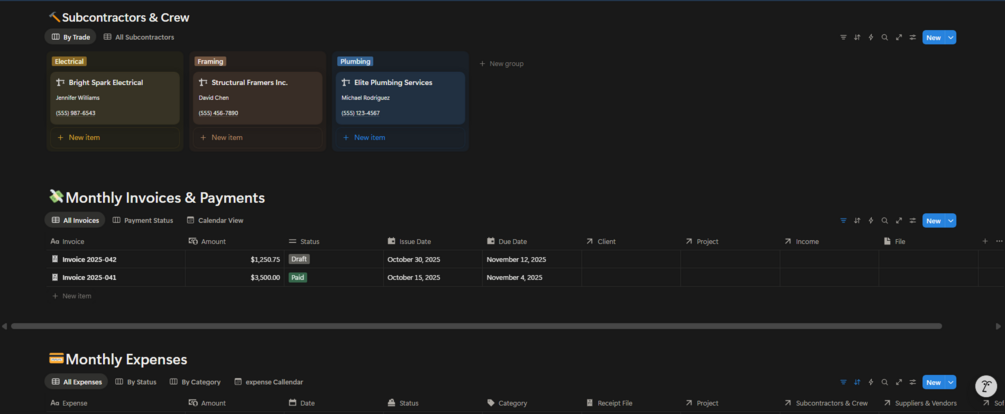This screenshot has width=1005, height=414.
Task: Click page icon of Invoice 2025-041
Action: (x=54, y=277)
